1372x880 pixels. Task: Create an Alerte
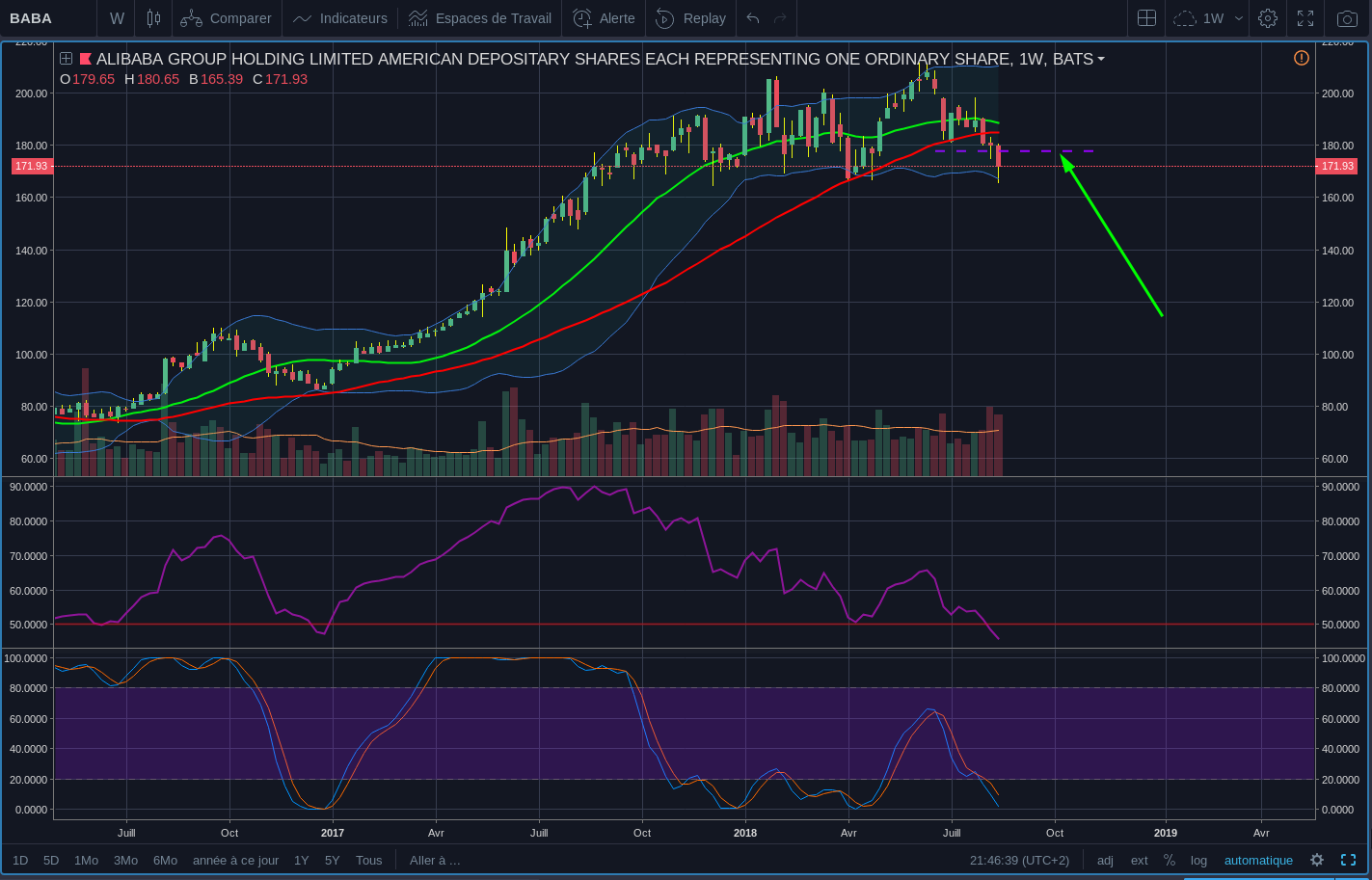coord(605,18)
